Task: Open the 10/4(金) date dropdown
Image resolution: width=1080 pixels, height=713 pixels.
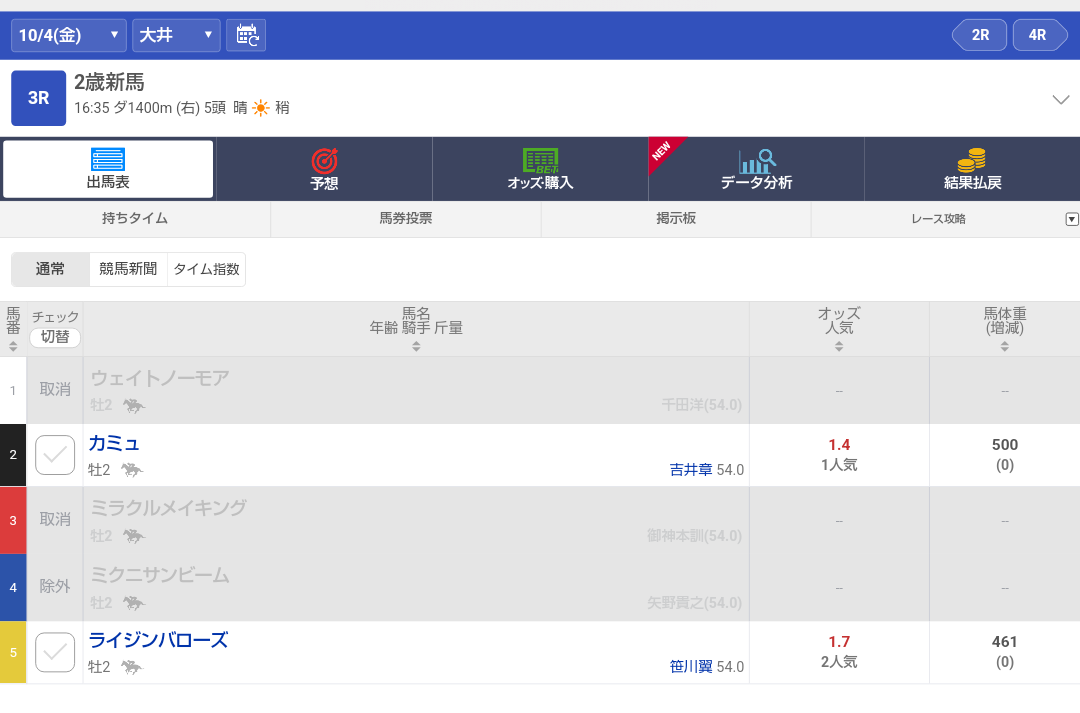Action: click(68, 35)
